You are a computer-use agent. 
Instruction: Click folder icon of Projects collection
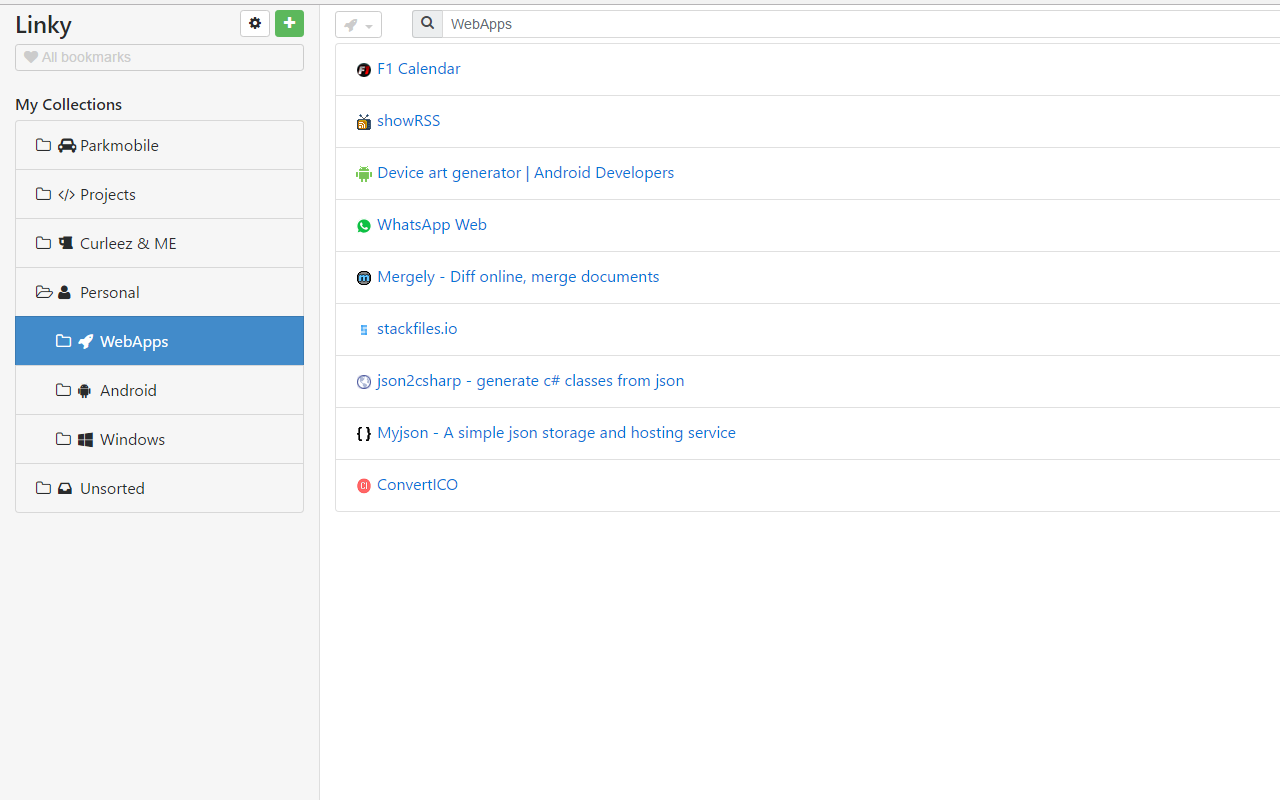click(43, 194)
